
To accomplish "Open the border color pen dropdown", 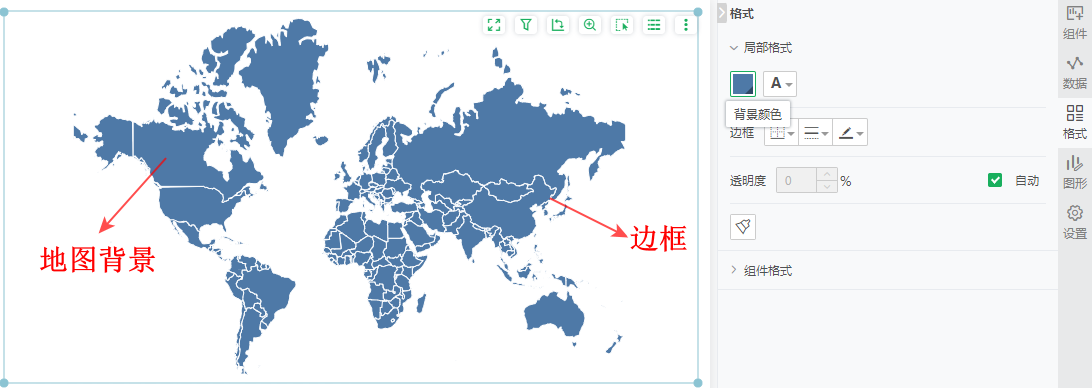I will 850,132.
